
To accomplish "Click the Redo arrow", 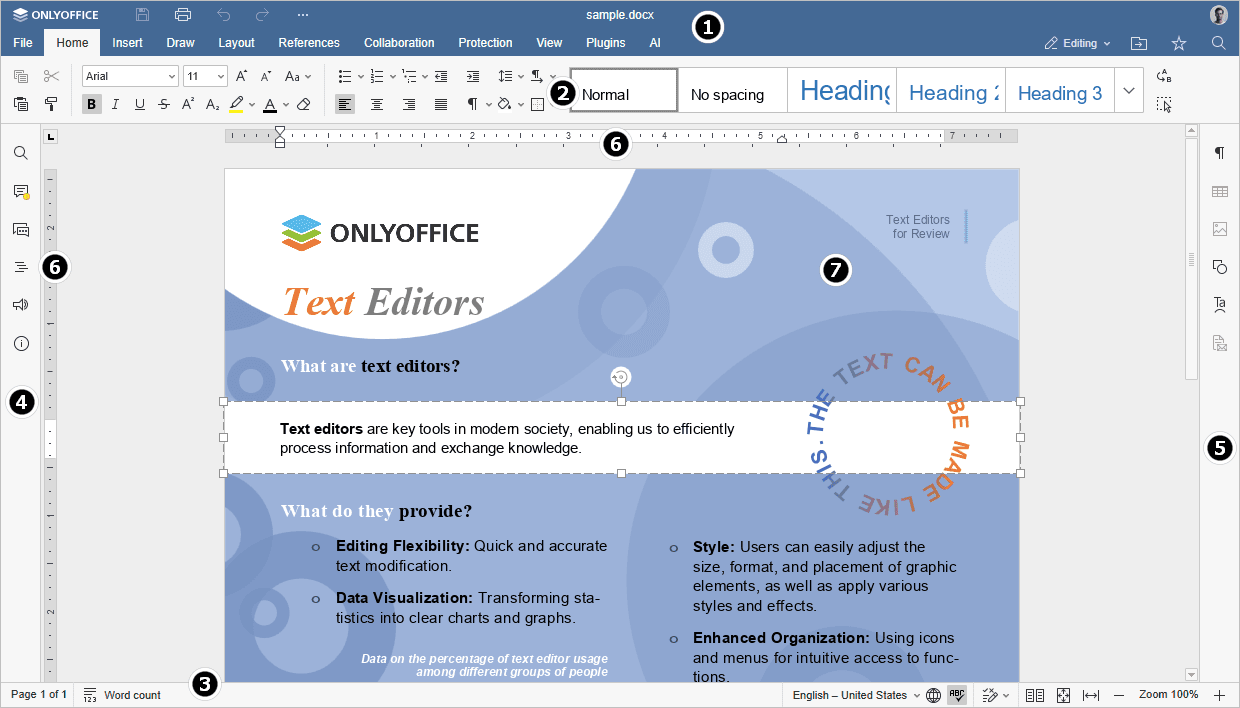I will point(262,15).
